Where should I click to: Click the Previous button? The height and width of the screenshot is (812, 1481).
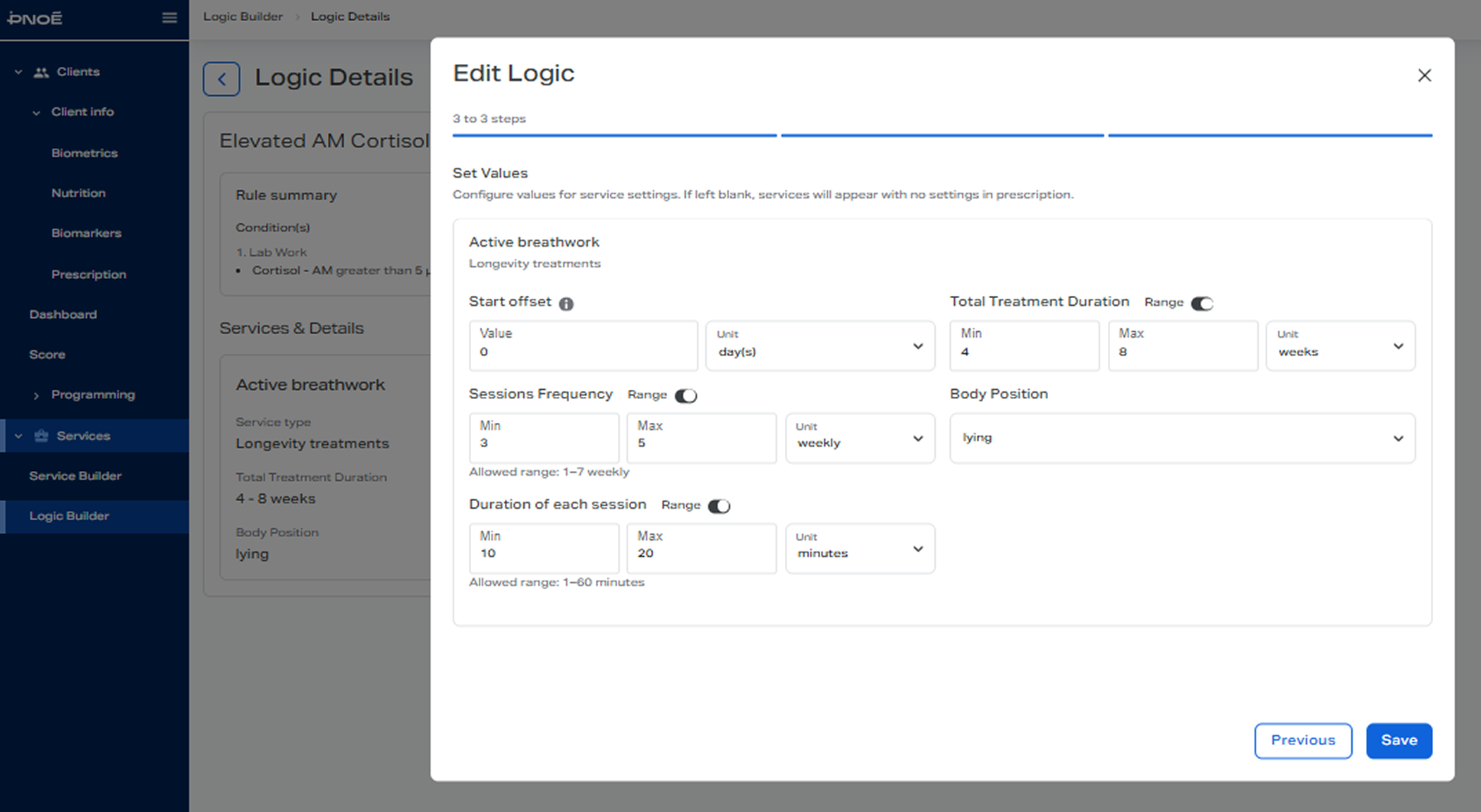click(x=1303, y=740)
